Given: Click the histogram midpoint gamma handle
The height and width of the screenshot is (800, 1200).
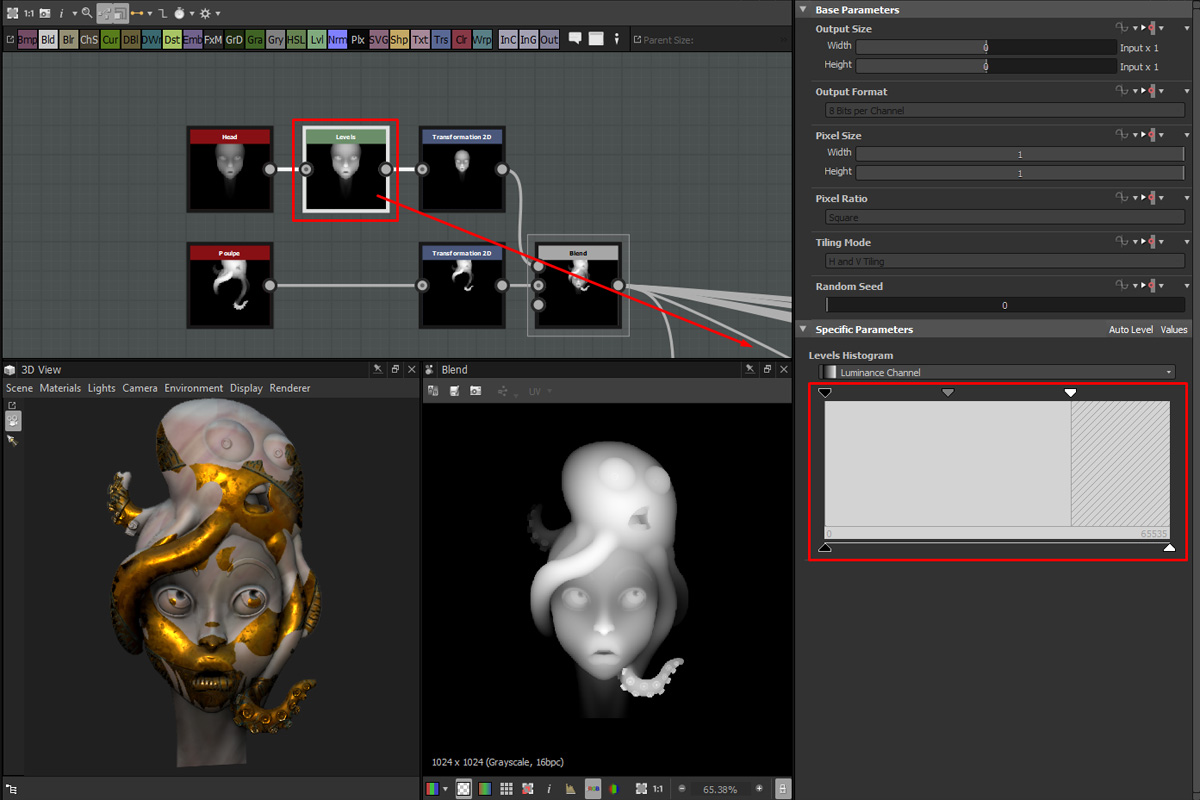Looking at the screenshot, I should pos(948,393).
